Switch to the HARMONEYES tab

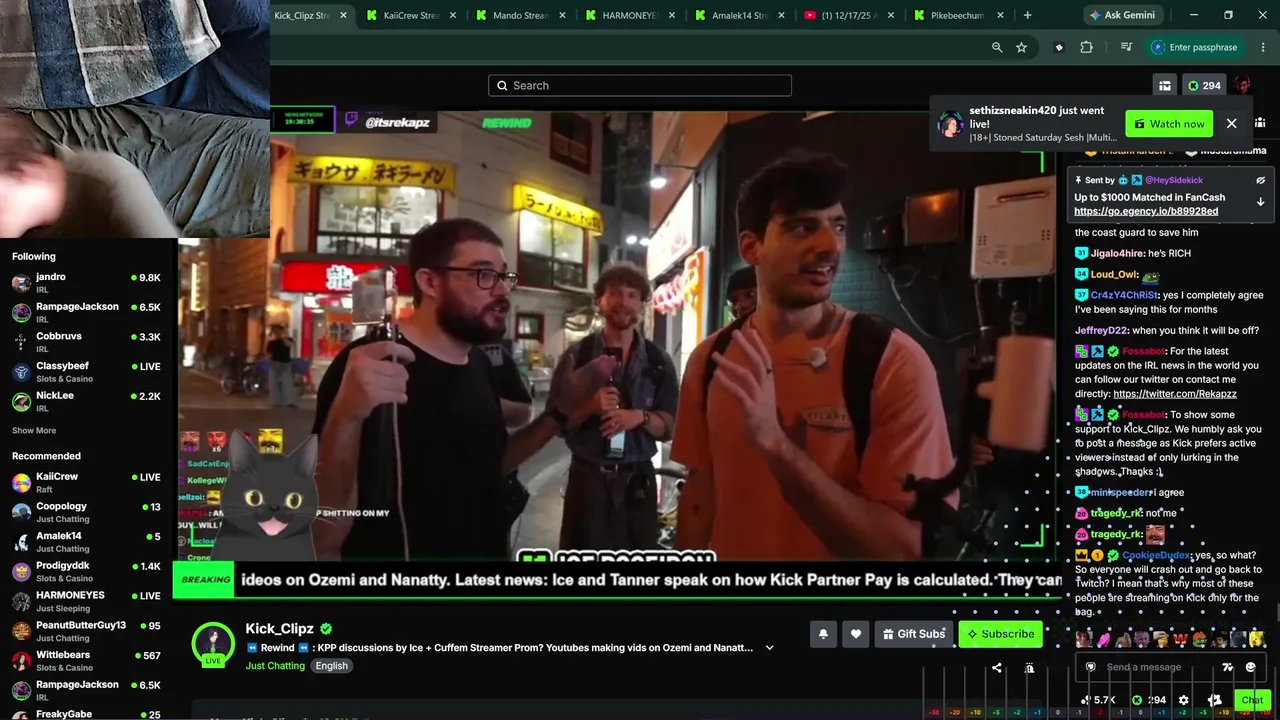coord(630,15)
